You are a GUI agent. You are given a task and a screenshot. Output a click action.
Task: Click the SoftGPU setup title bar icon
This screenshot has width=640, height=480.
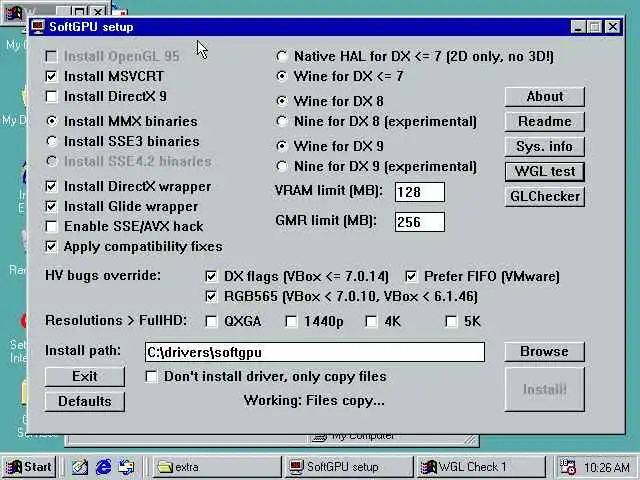click(x=38, y=27)
